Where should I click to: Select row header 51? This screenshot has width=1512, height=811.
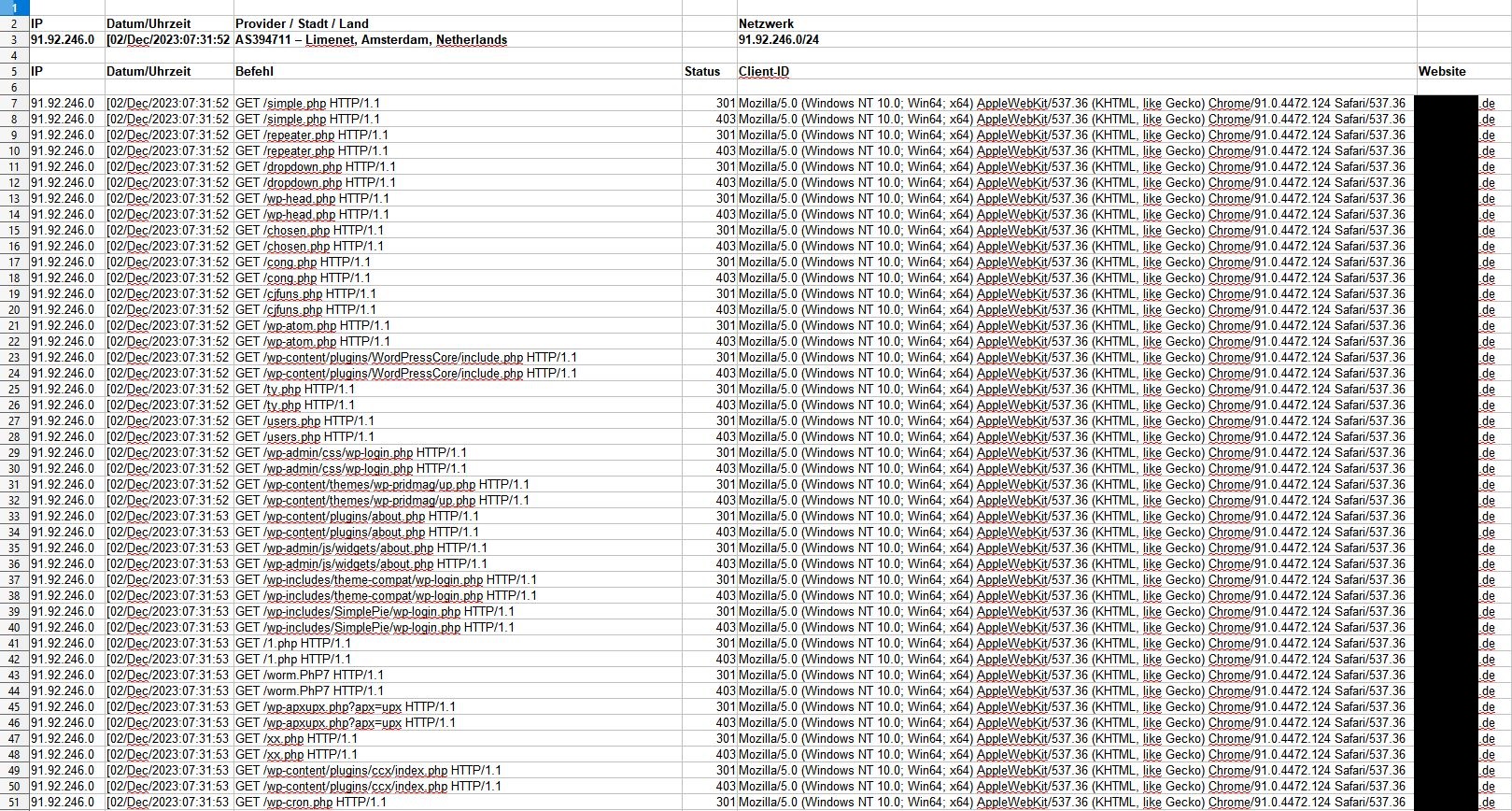(14, 802)
